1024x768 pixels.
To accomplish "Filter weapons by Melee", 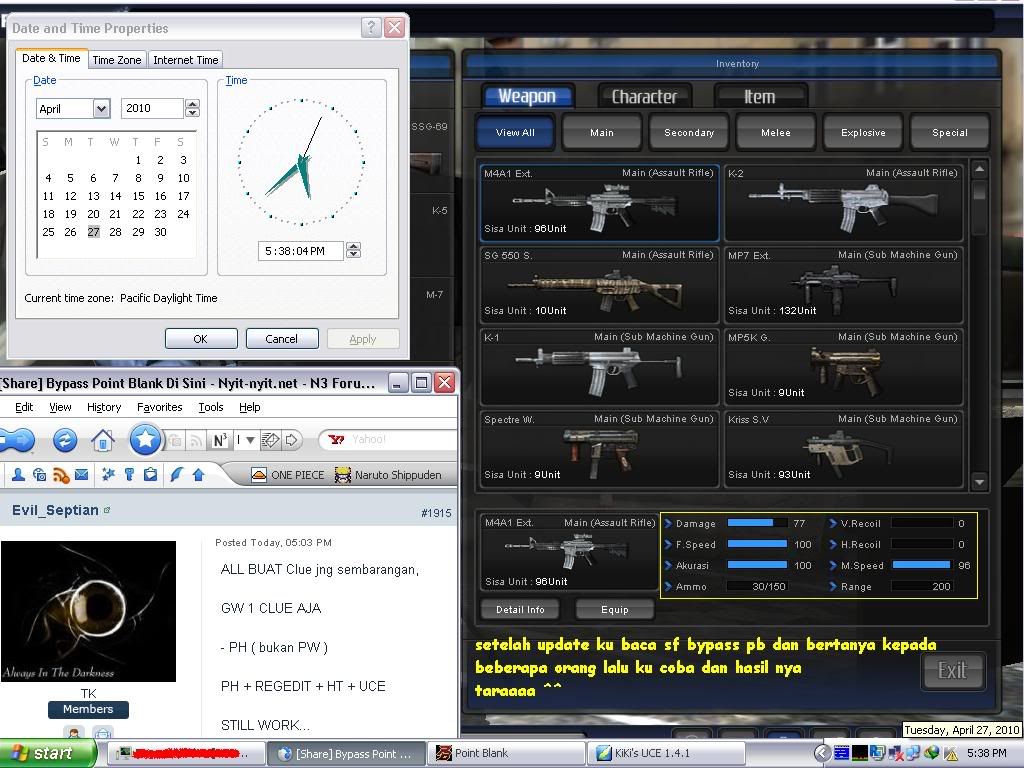I will (x=776, y=133).
